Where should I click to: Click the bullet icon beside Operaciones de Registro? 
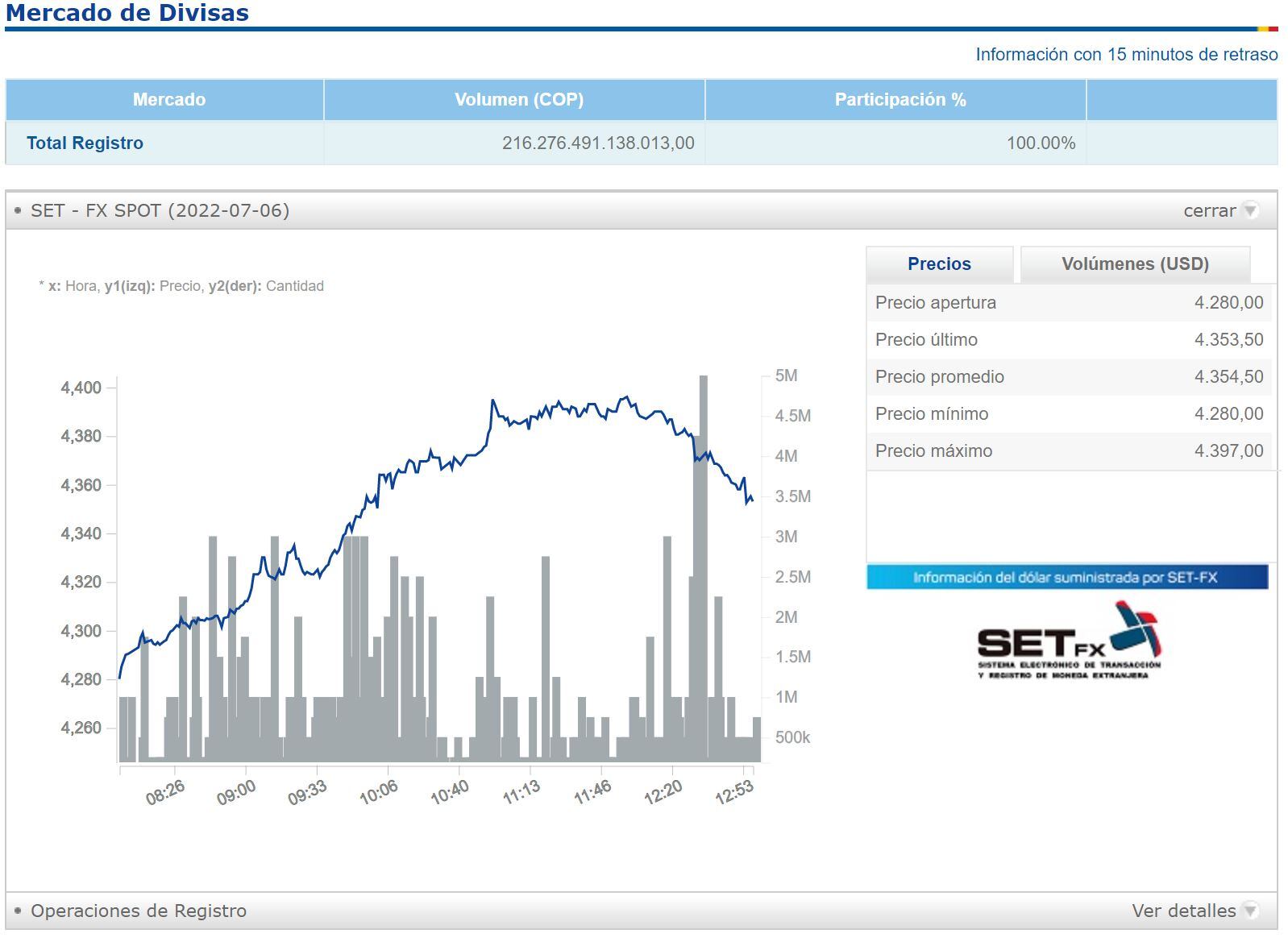tap(18, 911)
